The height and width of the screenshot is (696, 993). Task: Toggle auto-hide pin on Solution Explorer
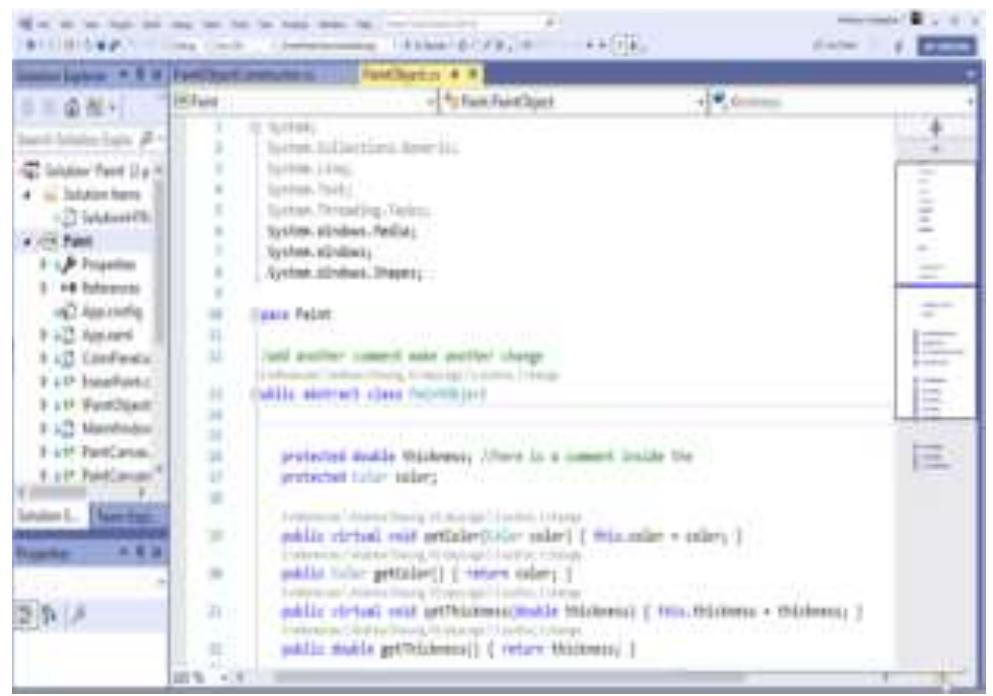140,75
